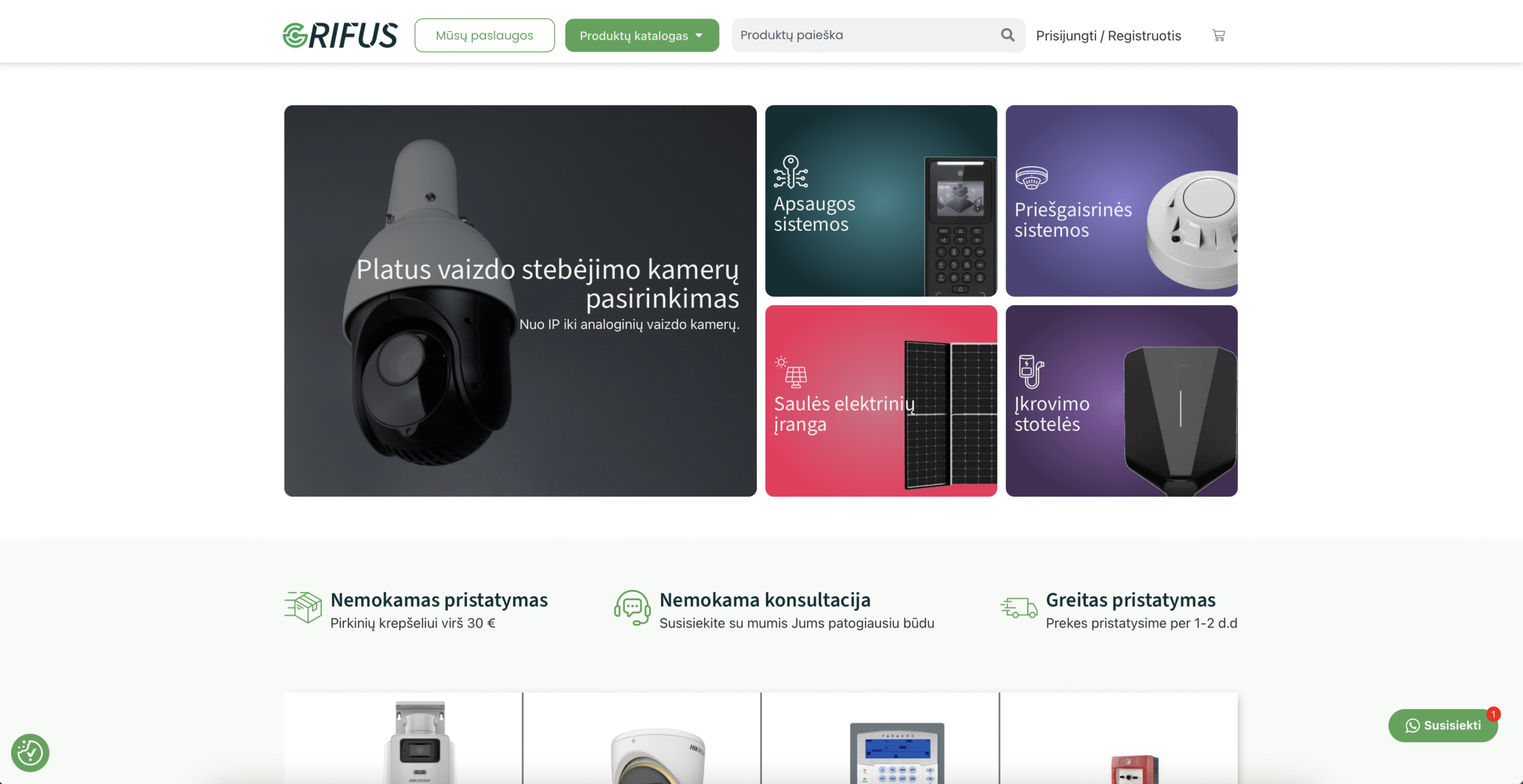Image resolution: width=1523 pixels, height=784 pixels.
Task: Click the solar panel sun icon
Action: tap(791, 372)
